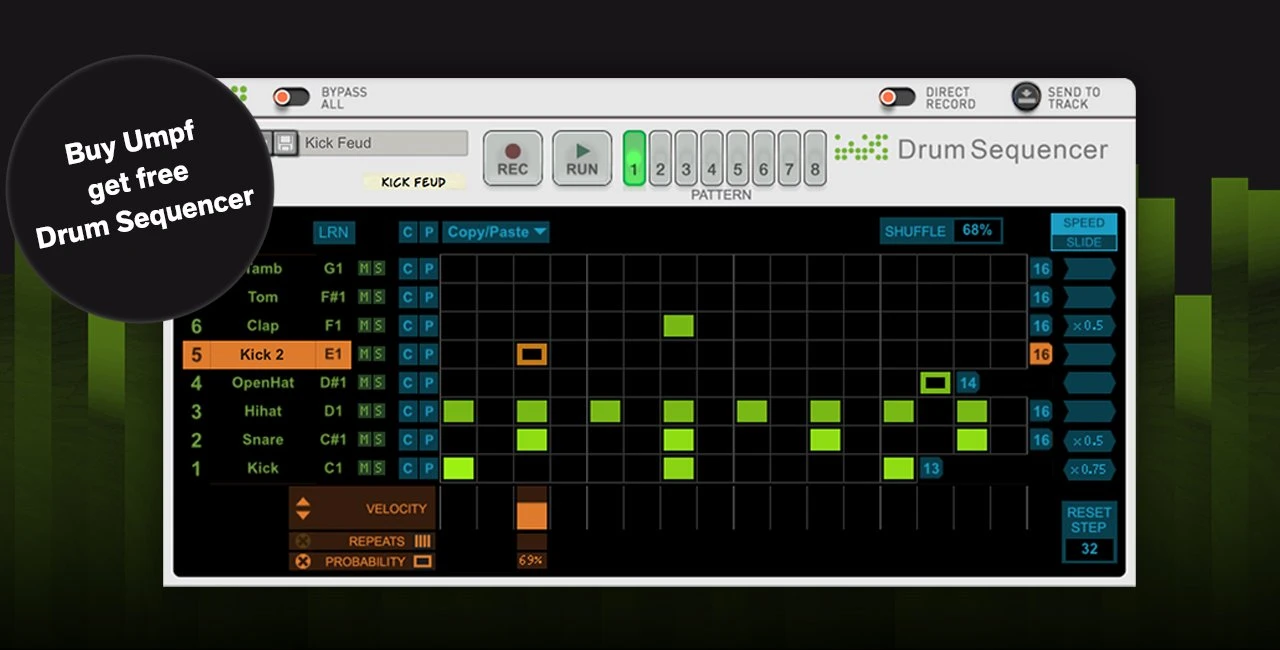1280x650 pixels.
Task: Click the Probability X icon
Action: pos(303,562)
